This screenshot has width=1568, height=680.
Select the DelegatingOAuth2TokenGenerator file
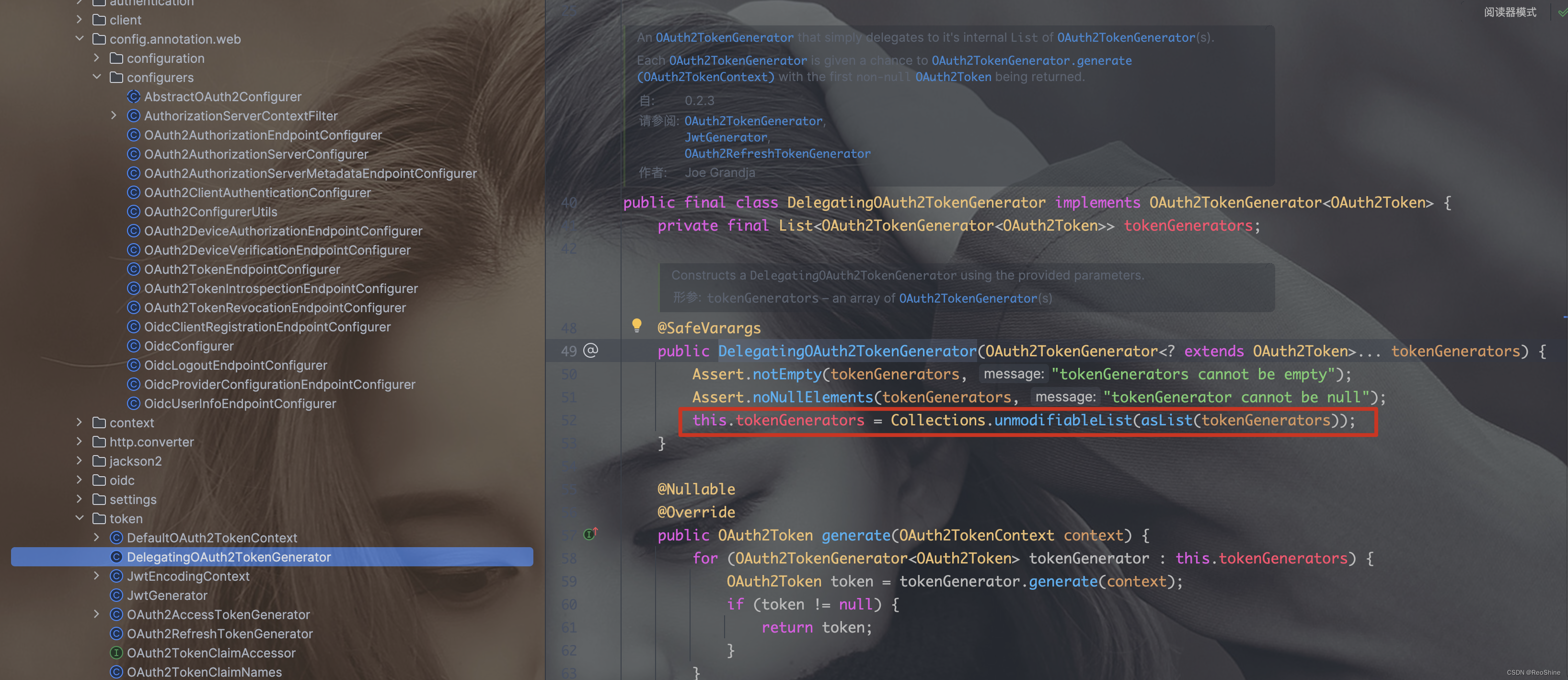click(228, 557)
